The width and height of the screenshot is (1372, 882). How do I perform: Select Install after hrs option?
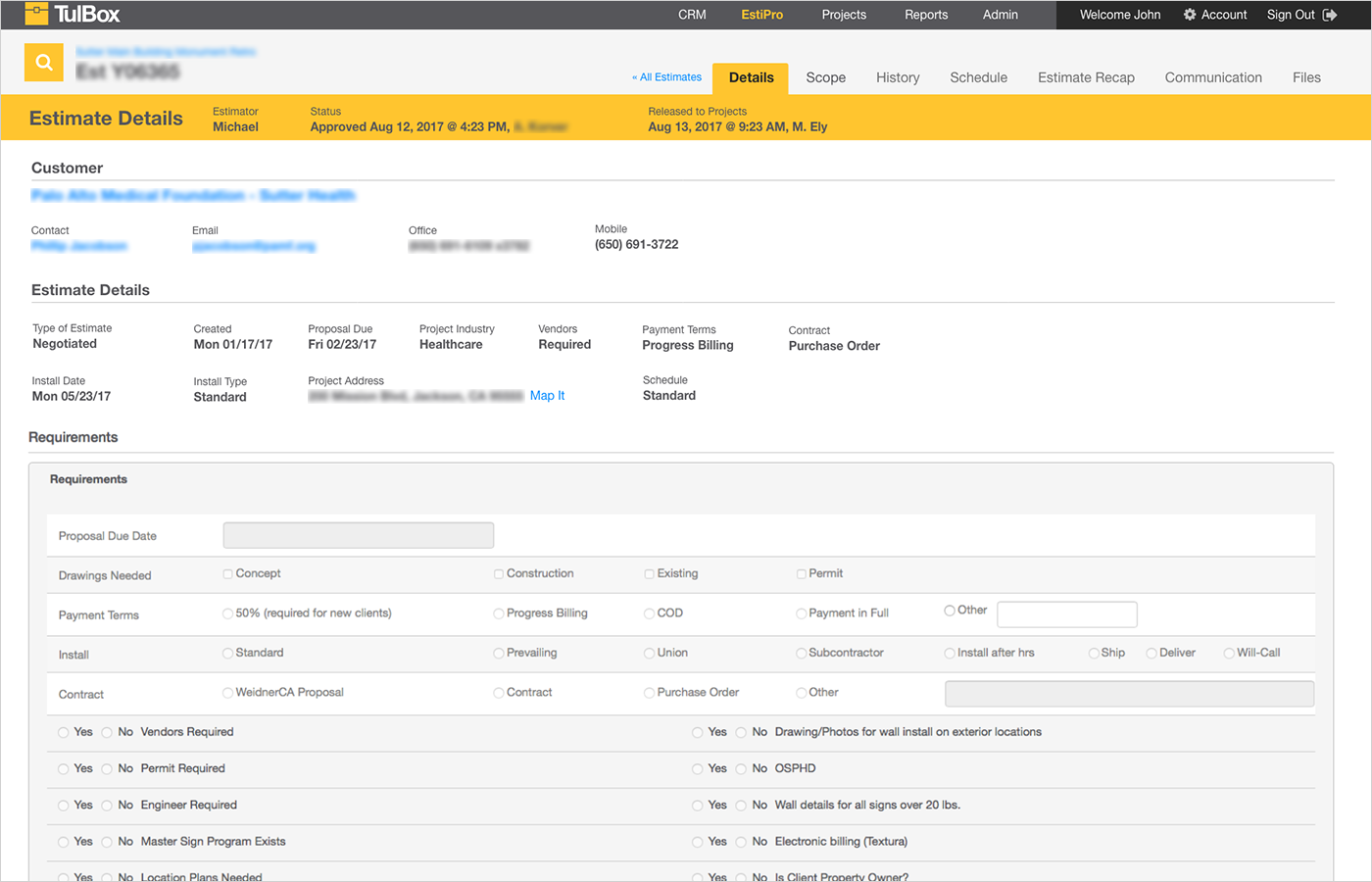point(950,653)
